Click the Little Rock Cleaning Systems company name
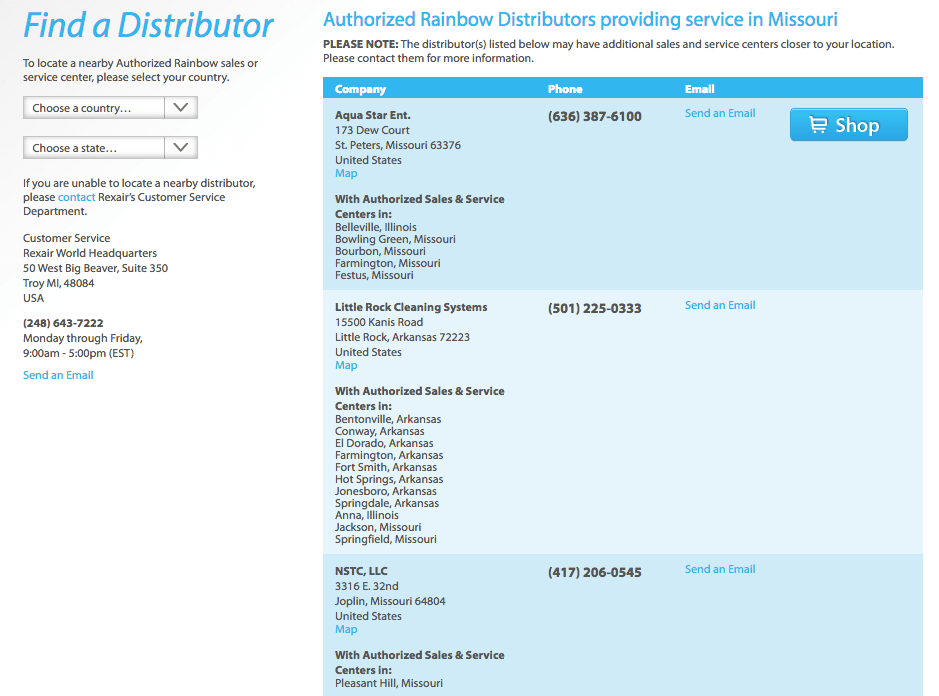The image size is (939, 696). pyautogui.click(x=411, y=307)
